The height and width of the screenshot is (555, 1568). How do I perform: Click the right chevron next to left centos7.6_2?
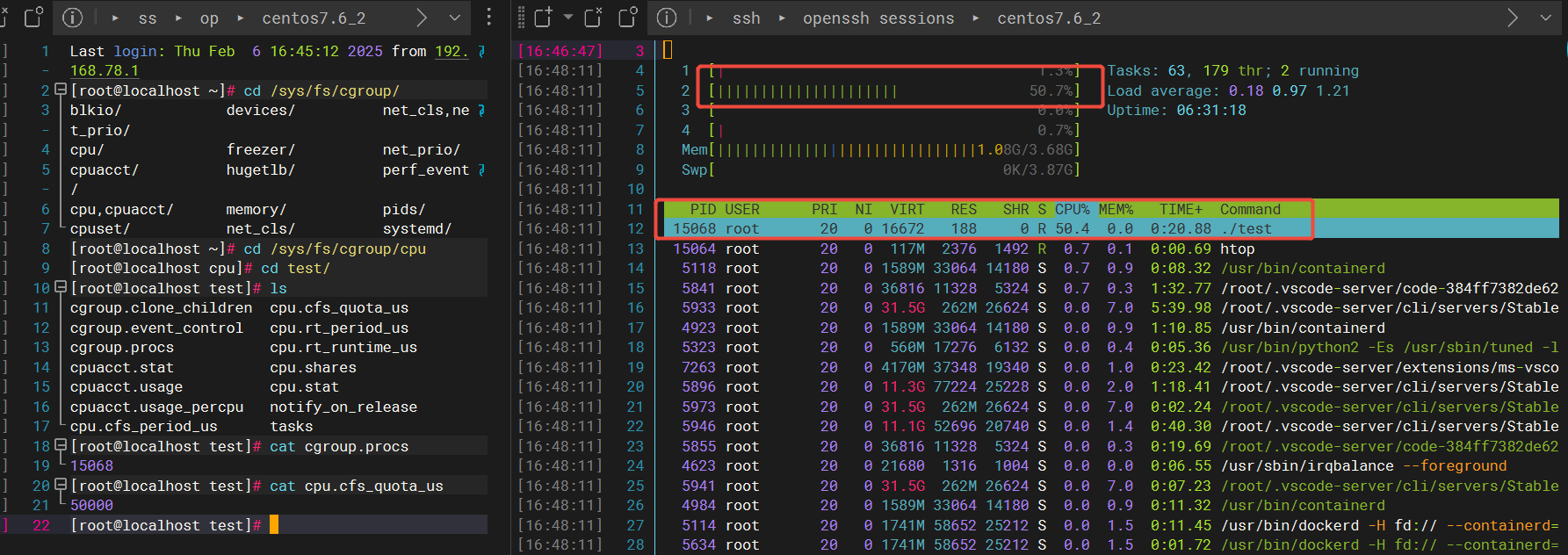point(422,18)
